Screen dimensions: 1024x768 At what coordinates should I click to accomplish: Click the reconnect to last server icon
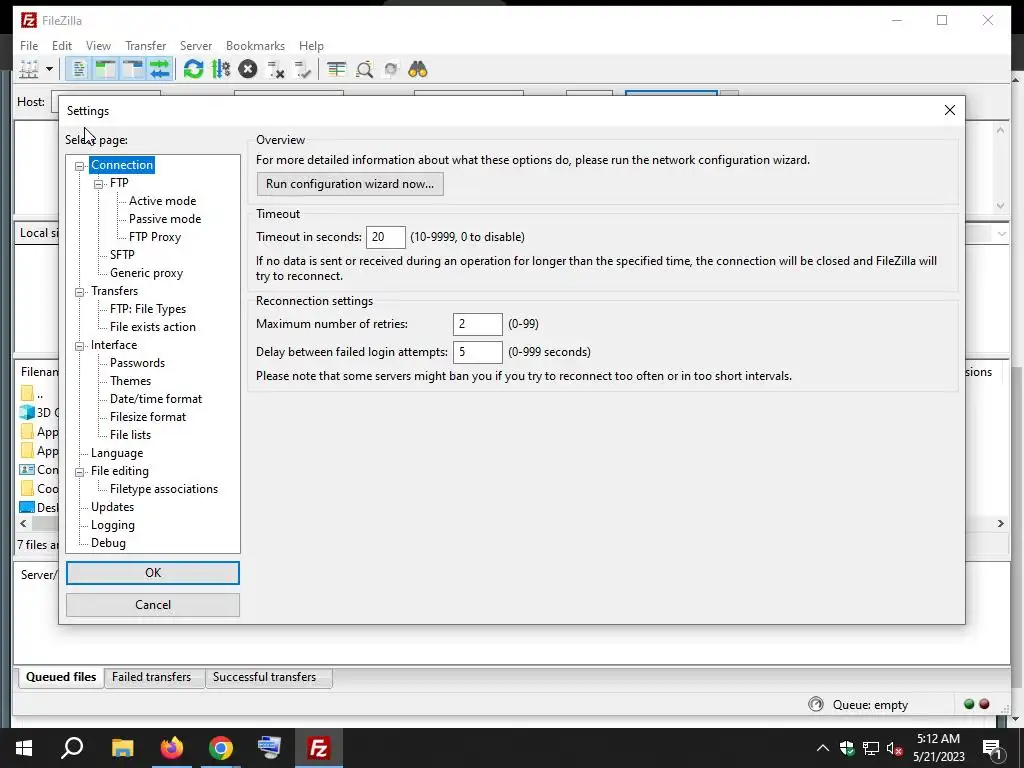coord(302,69)
